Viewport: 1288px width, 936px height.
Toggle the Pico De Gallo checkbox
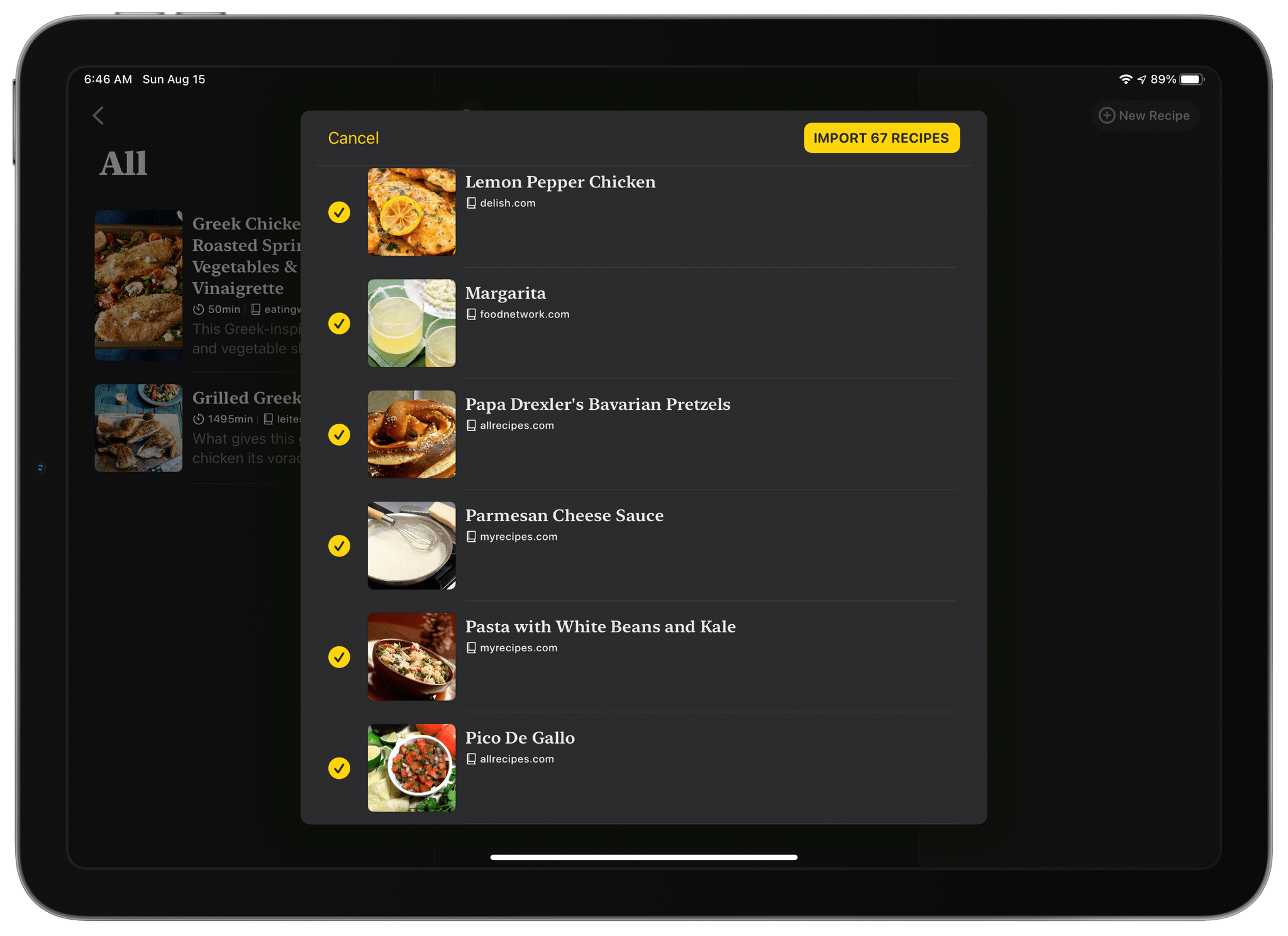click(x=340, y=768)
